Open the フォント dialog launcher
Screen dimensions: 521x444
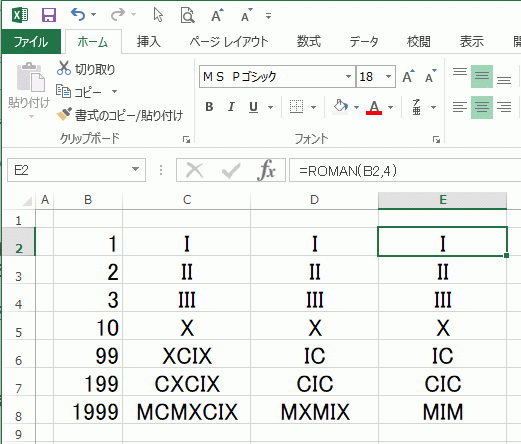(436, 140)
